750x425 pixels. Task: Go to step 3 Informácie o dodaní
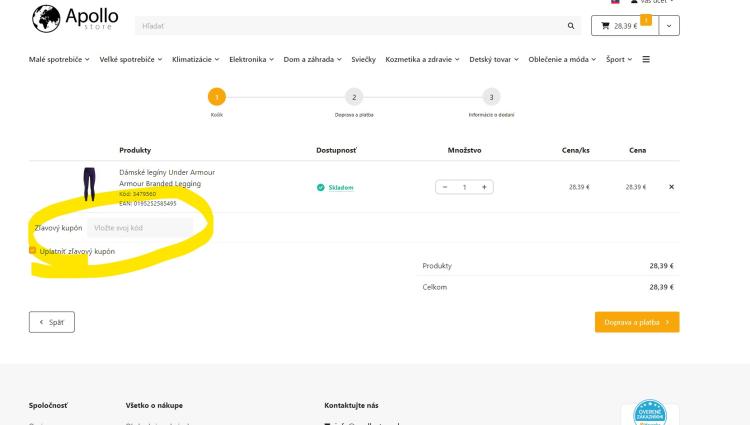pos(491,97)
